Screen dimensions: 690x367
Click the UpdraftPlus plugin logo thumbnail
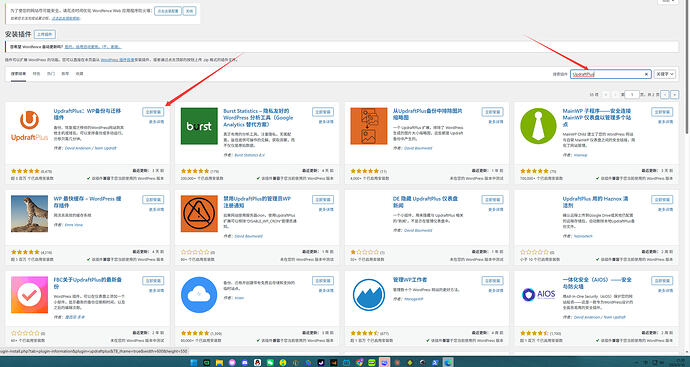[x=29, y=126]
